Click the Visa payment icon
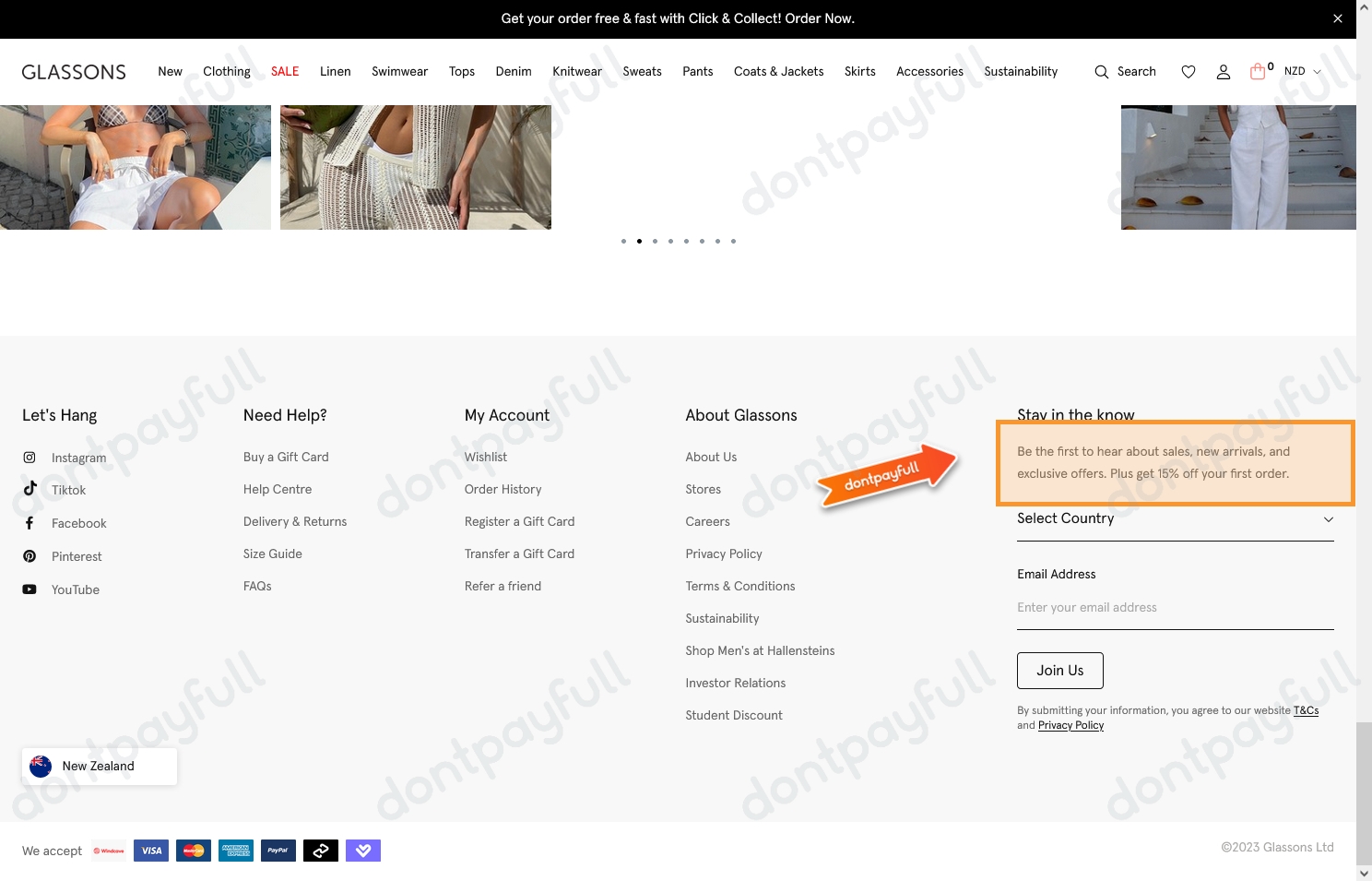The width and height of the screenshot is (1372, 881). 150,850
